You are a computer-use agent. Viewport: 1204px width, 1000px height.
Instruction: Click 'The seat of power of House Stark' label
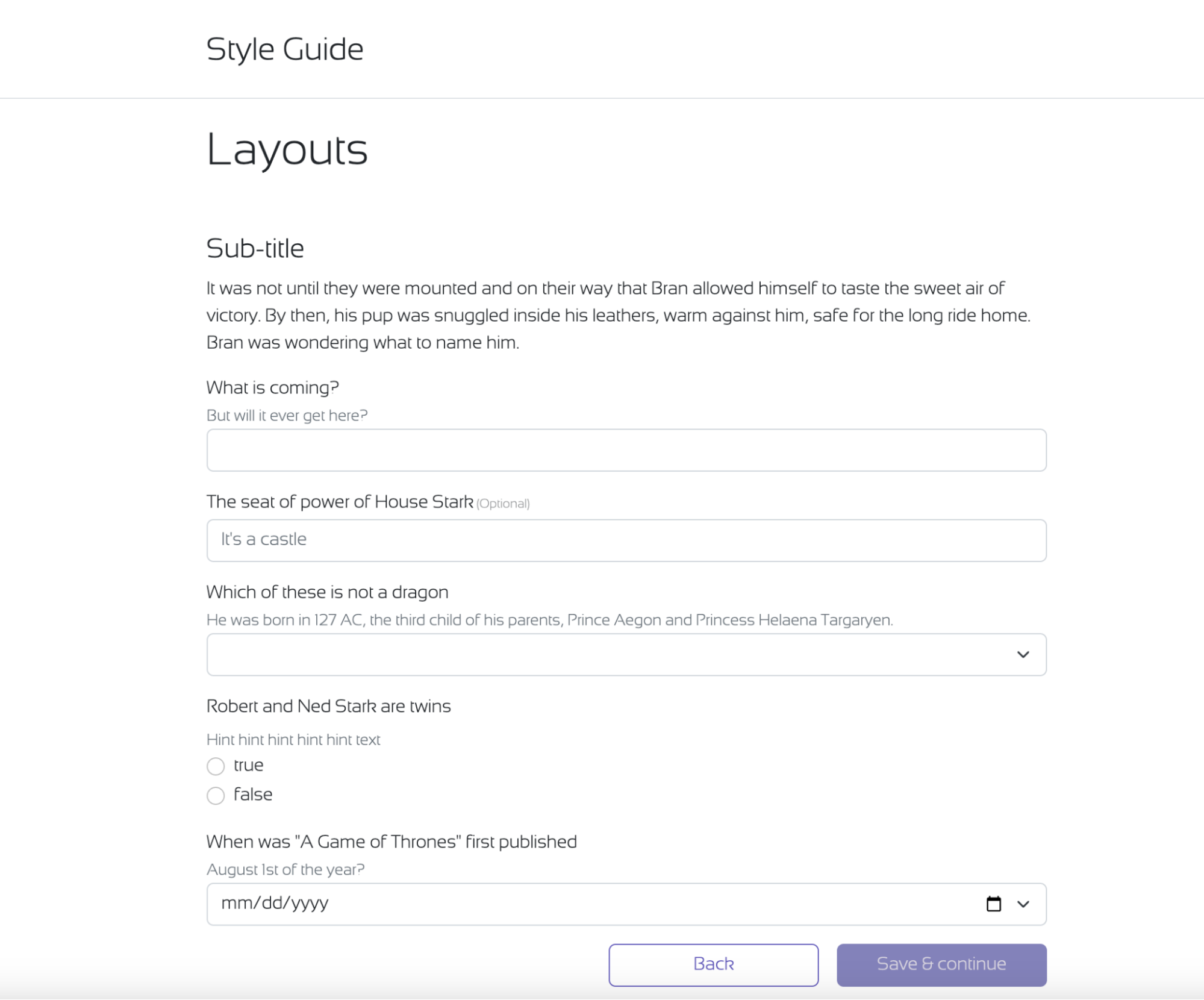pos(339,502)
